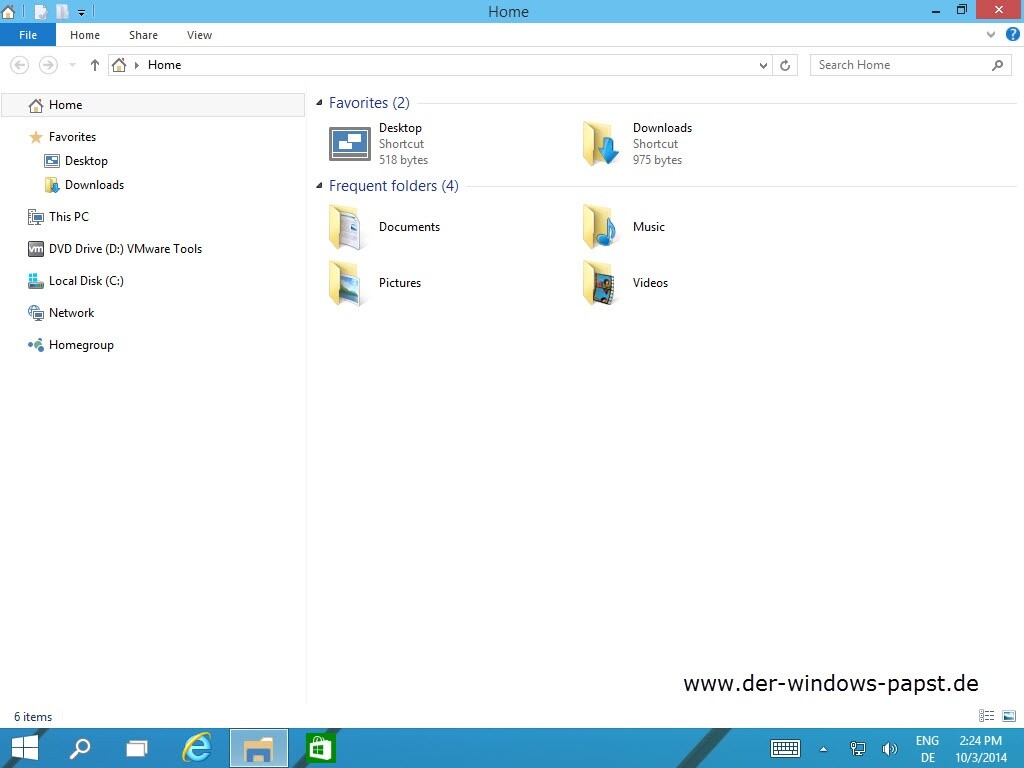This screenshot has width=1024, height=768.
Task: Open the Downloads shortcut in Favorites group
Action: tap(600, 144)
